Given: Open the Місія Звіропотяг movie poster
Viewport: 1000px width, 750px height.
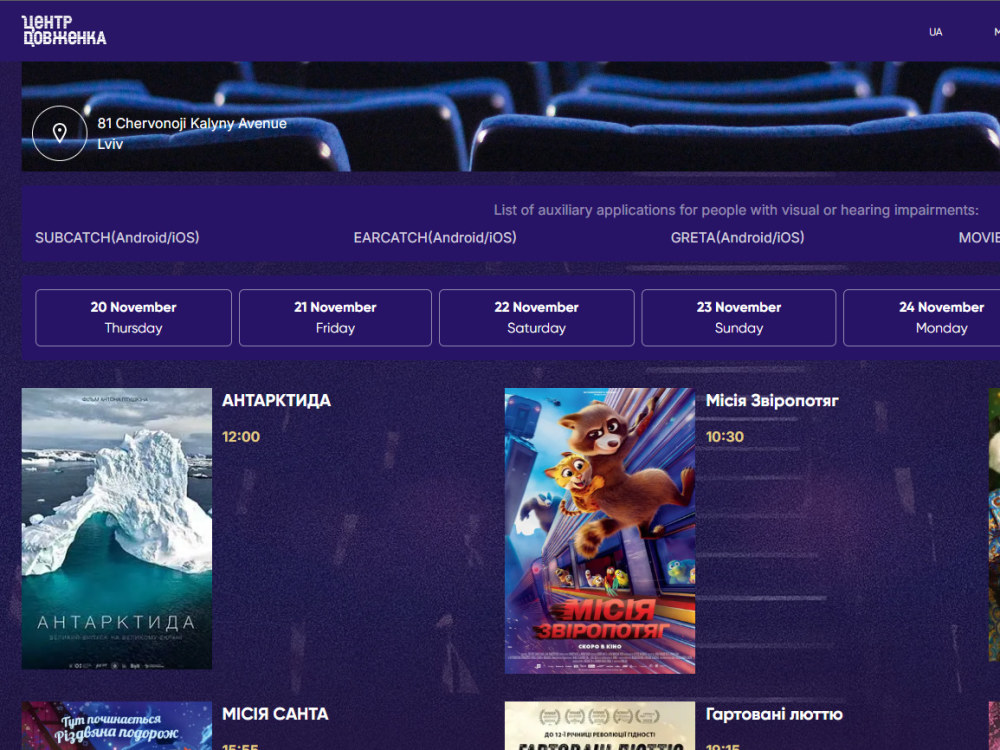Looking at the screenshot, I should (599, 531).
